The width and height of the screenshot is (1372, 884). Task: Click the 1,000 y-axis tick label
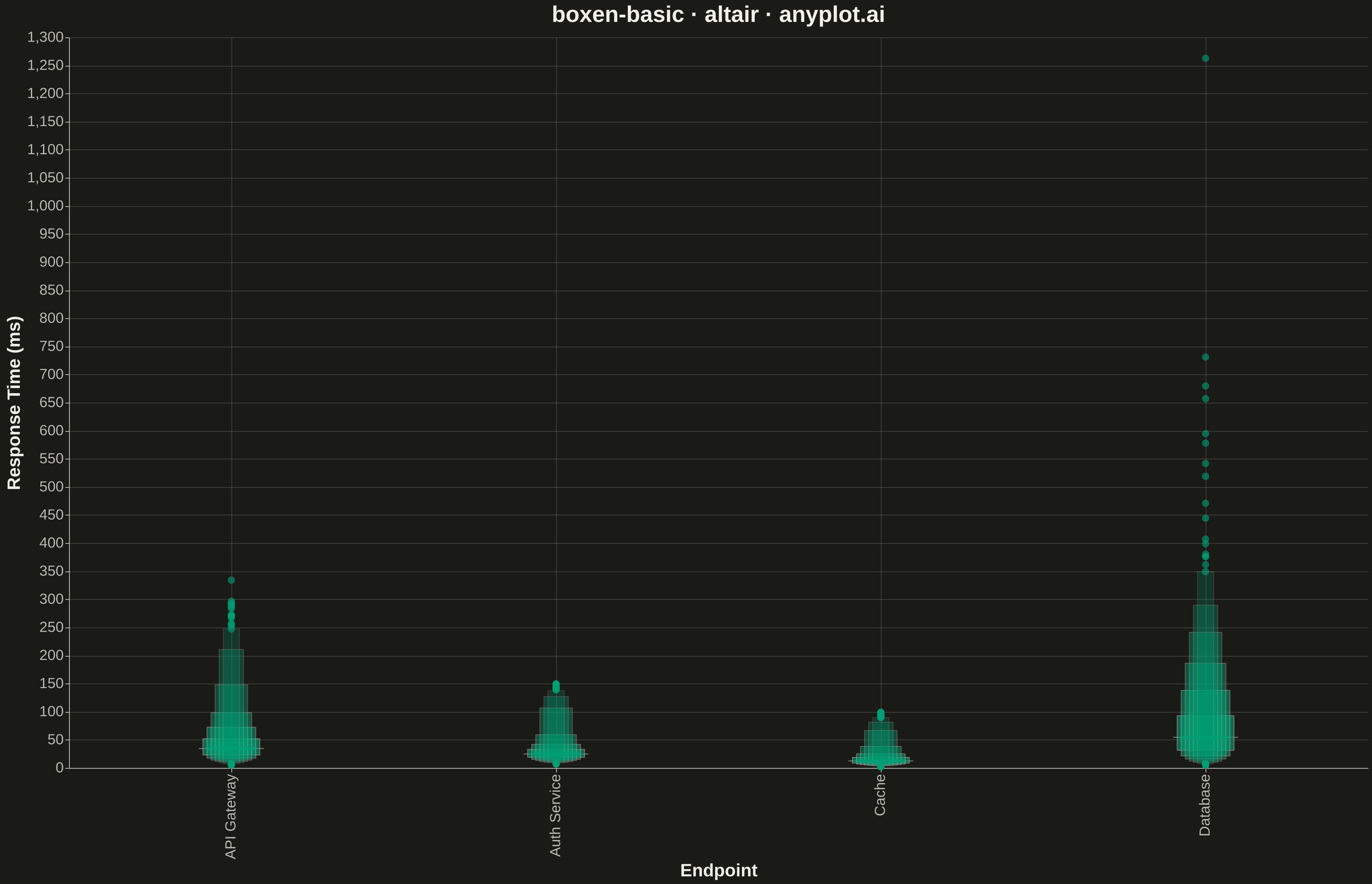pos(45,206)
